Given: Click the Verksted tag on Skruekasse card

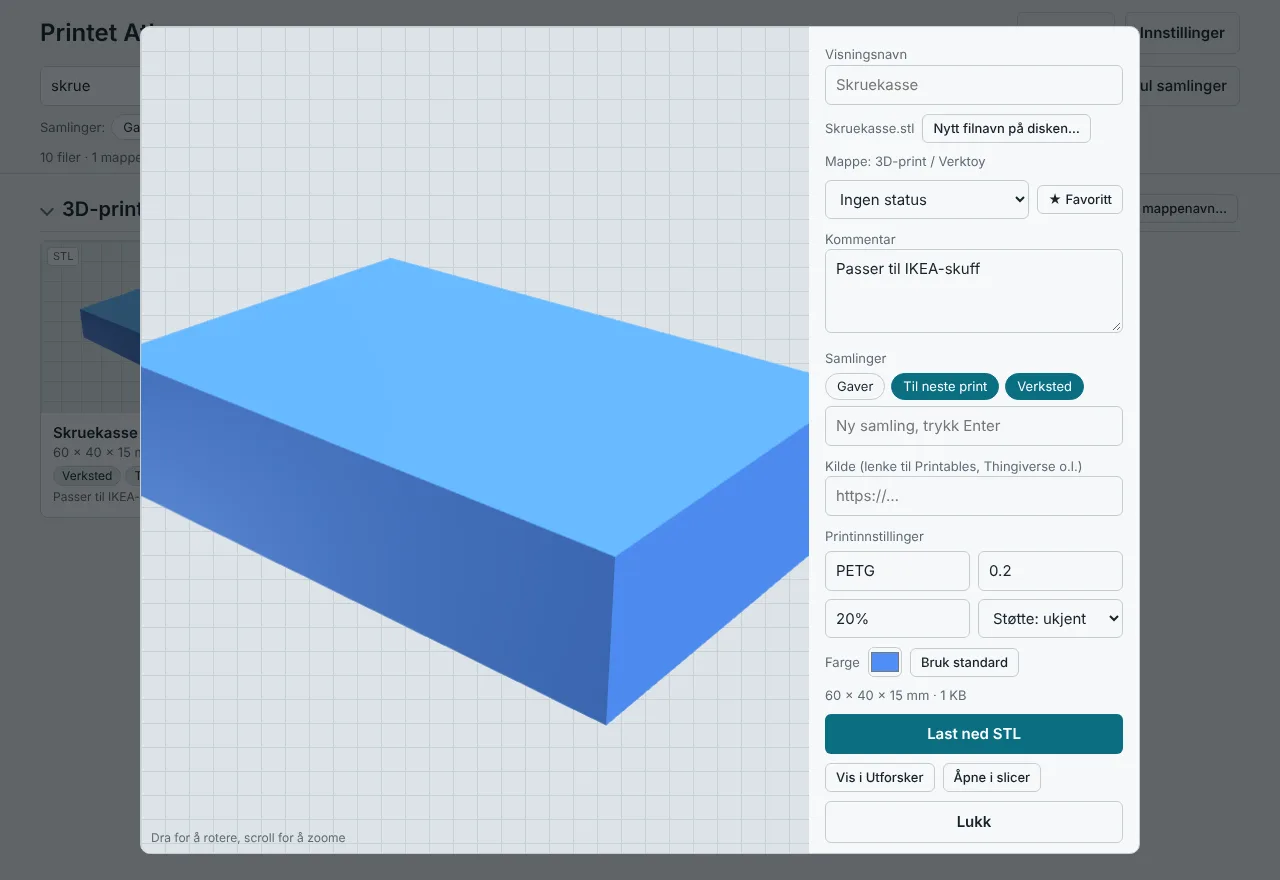Looking at the screenshot, I should (x=87, y=476).
